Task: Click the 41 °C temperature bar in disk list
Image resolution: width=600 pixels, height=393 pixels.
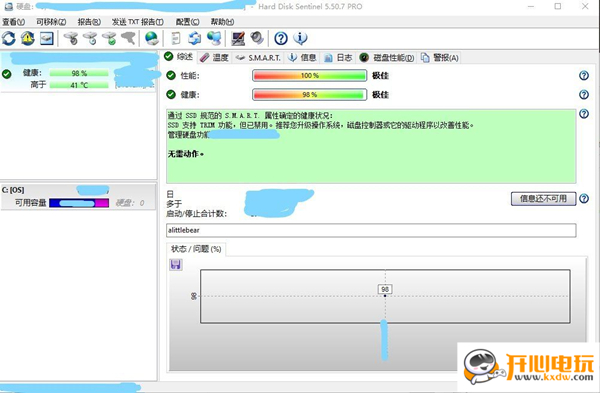Action: [x=79, y=85]
